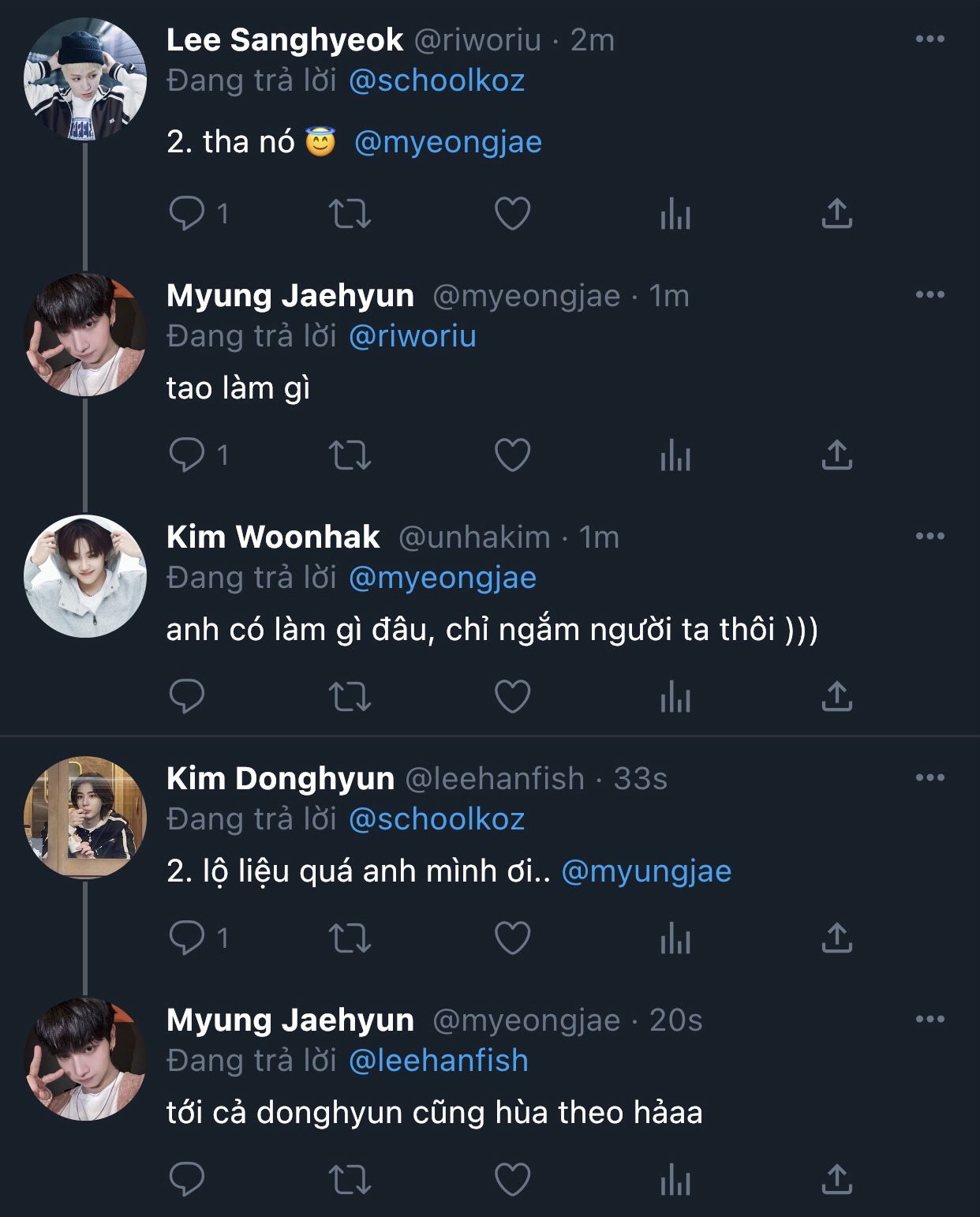The height and width of the screenshot is (1217, 980).
Task: Open more options on Kim Donghyun's tweet
Action: point(930,778)
